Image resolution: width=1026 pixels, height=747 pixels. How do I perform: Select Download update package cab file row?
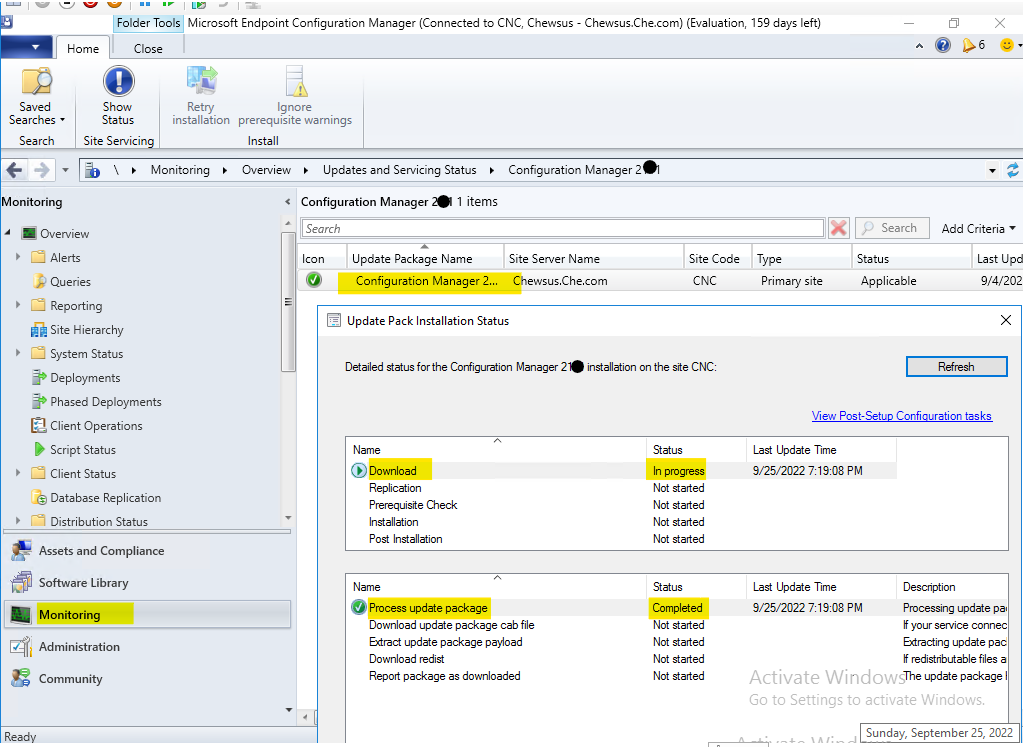coord(677,625)
